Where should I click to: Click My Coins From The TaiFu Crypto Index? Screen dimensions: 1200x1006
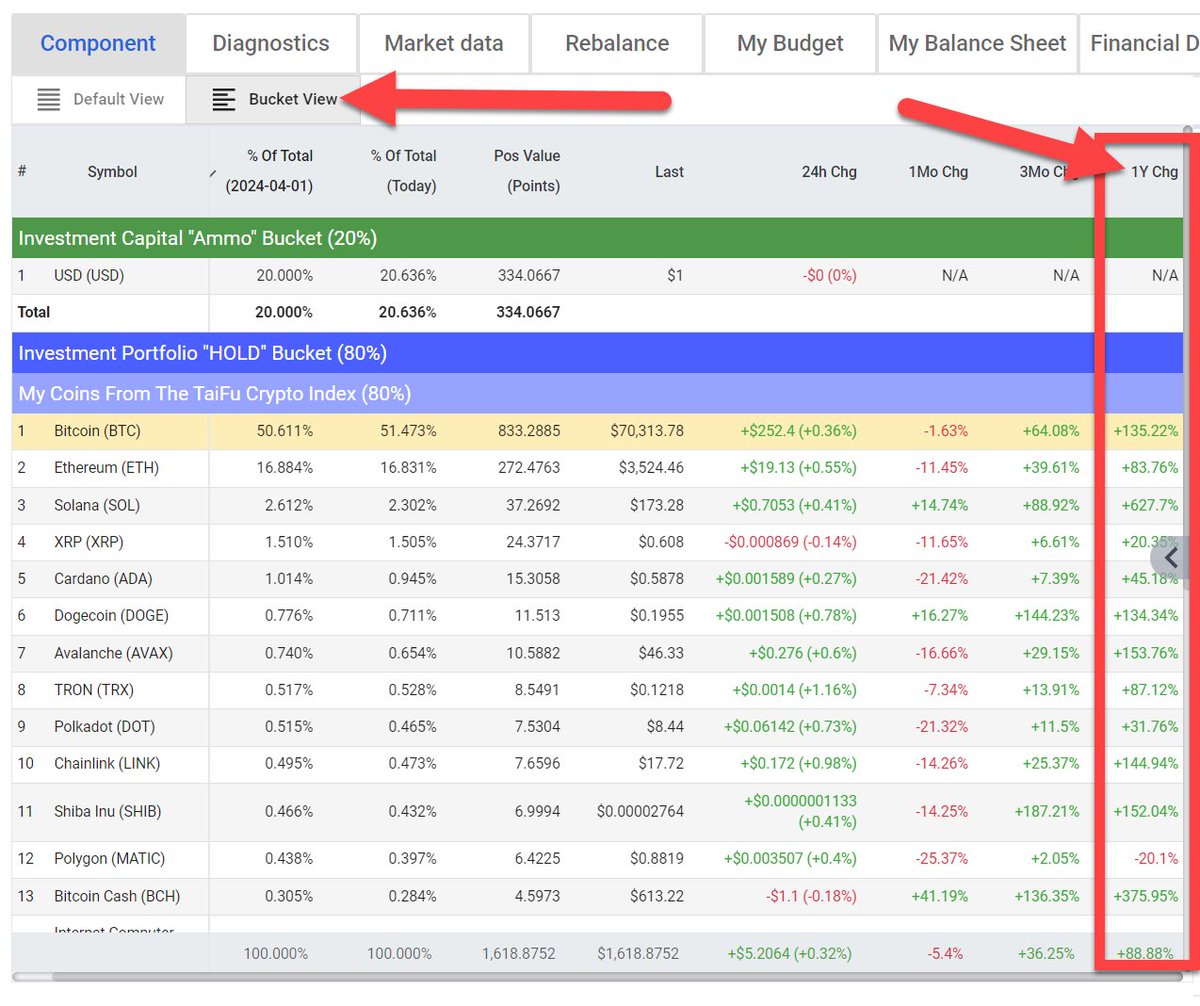597,393
